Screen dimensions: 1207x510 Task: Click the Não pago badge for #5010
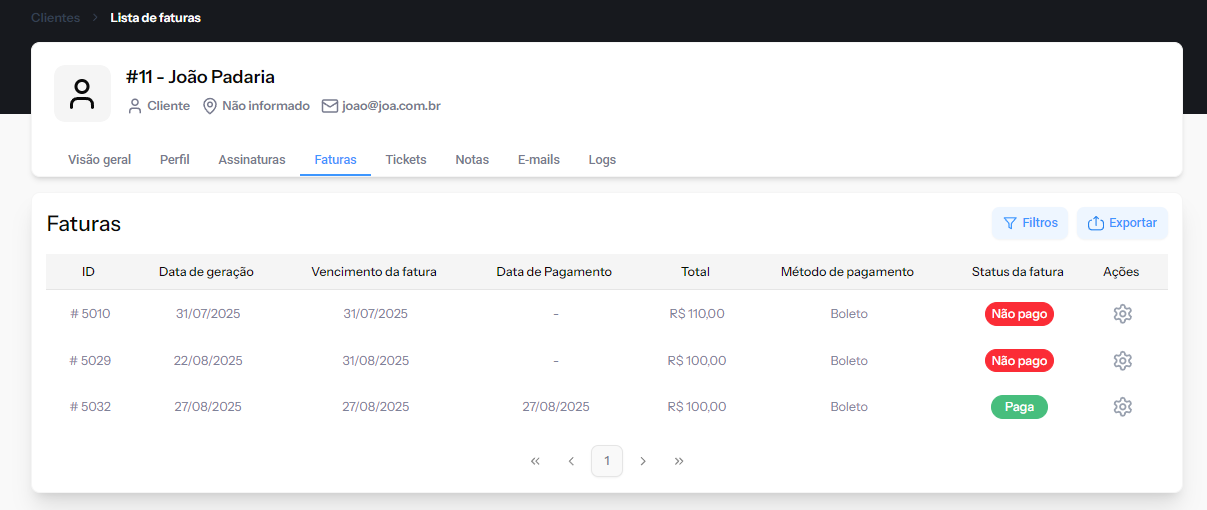click(1019, 314)
